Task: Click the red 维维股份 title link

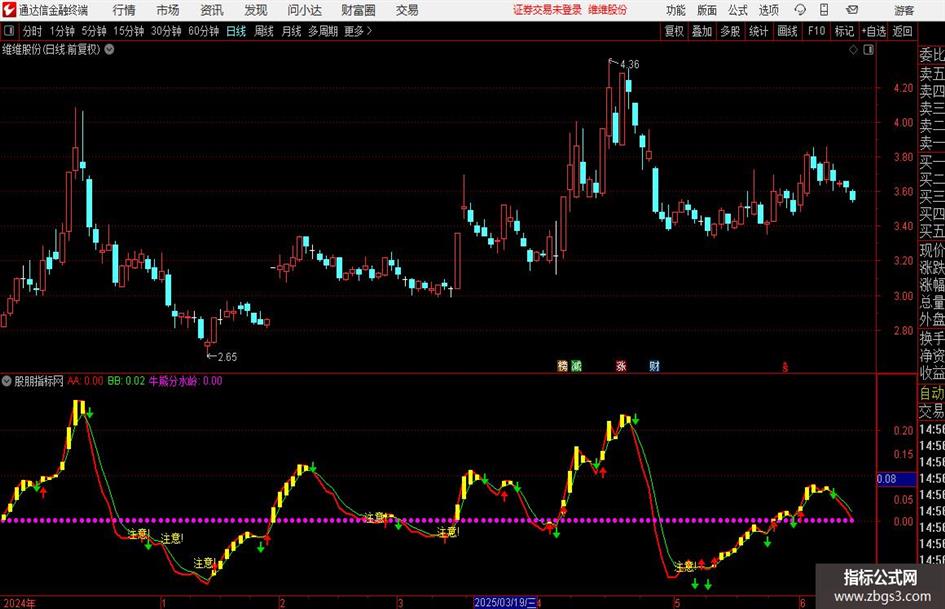Action: point(608,10)
